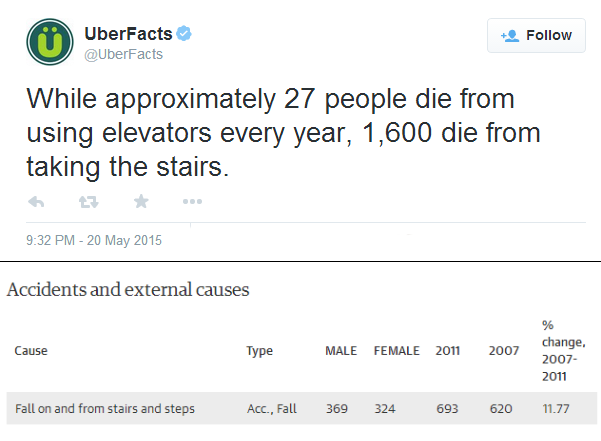Screen dimensions: 601x441
Task: Retweet using the retweet arrows icon
Action: click(x=89, y=202)
